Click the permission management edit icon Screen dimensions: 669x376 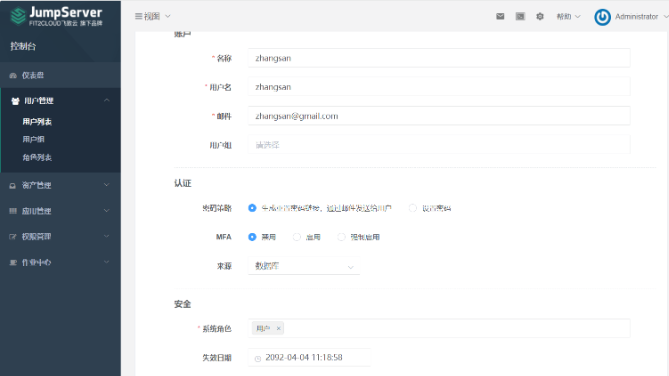tap(13, 236)
